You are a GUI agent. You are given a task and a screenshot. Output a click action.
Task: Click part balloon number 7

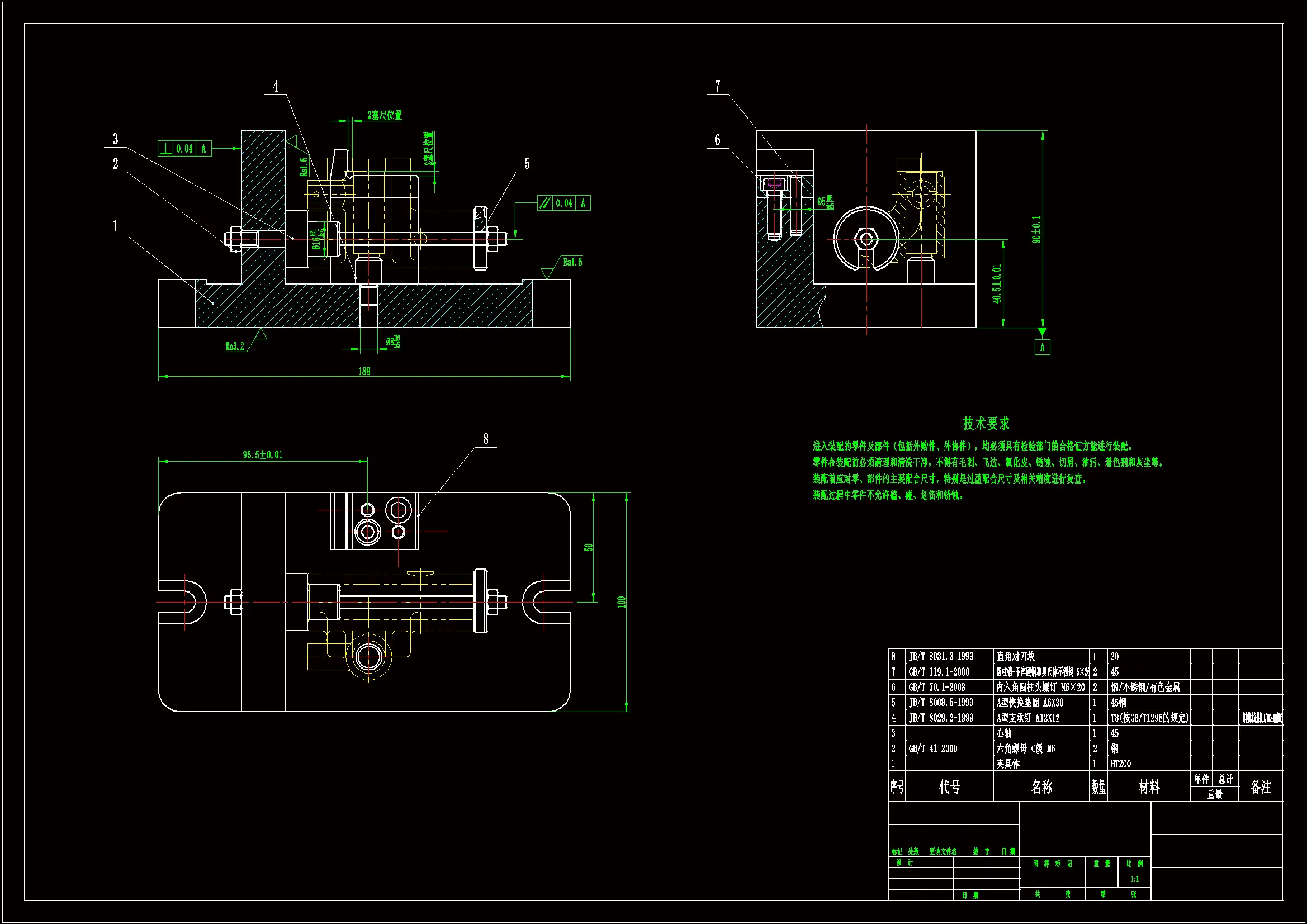click(717, 87)
